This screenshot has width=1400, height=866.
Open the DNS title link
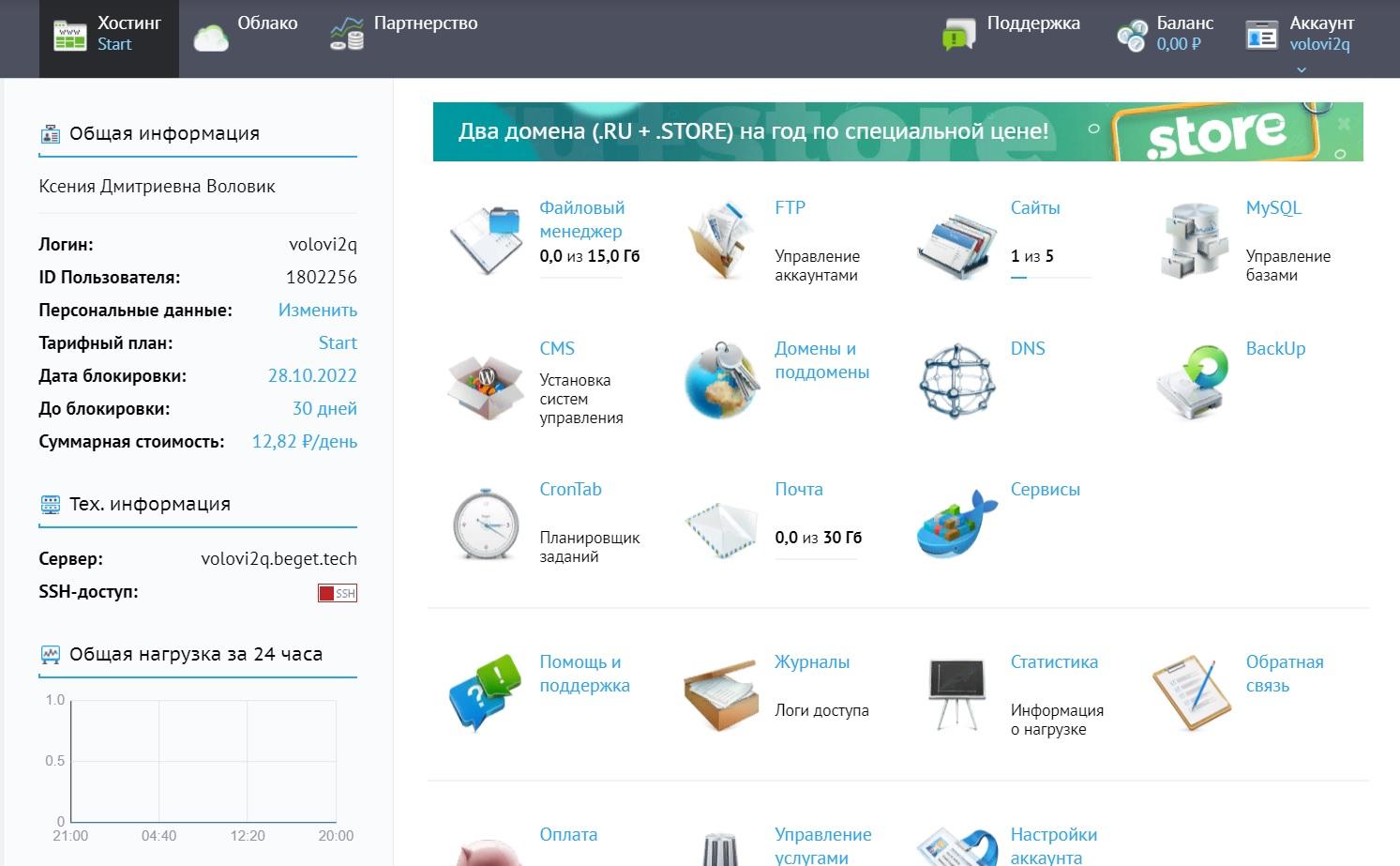click(1028, 348)
